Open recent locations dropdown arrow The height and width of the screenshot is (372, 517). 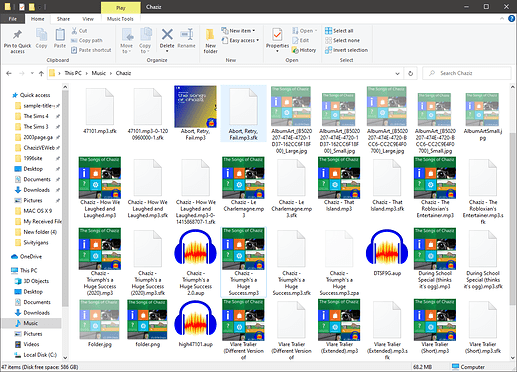32,73
